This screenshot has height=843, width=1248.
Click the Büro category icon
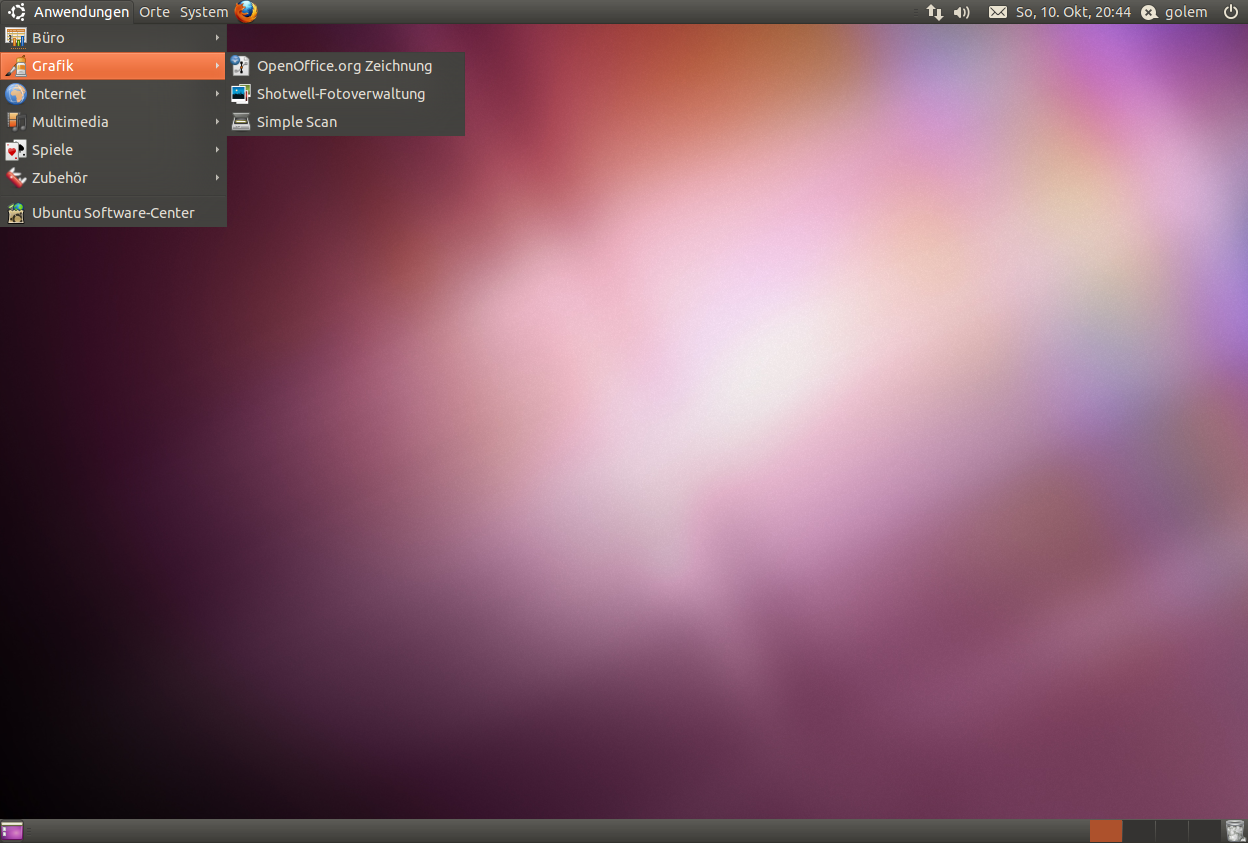click(x=16, y=38)
